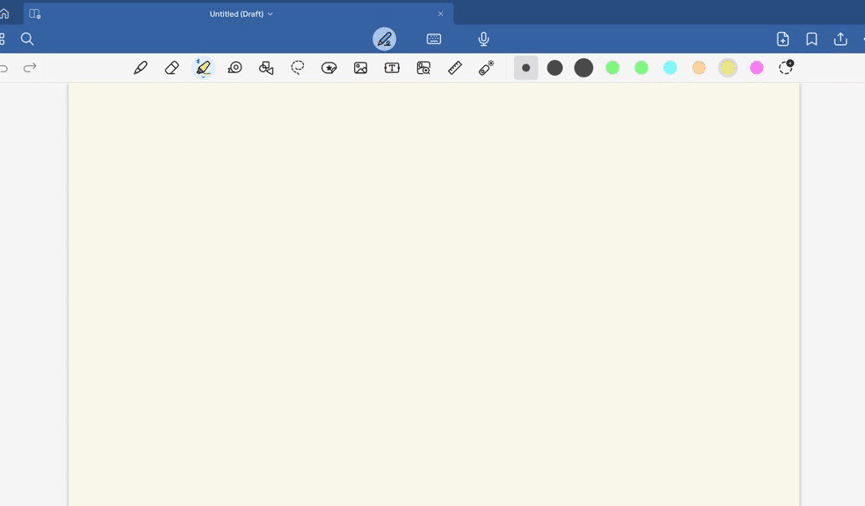Click the Undo arrow
The width and height of the screenshot is (865, 506).
(x=3, y=68)
